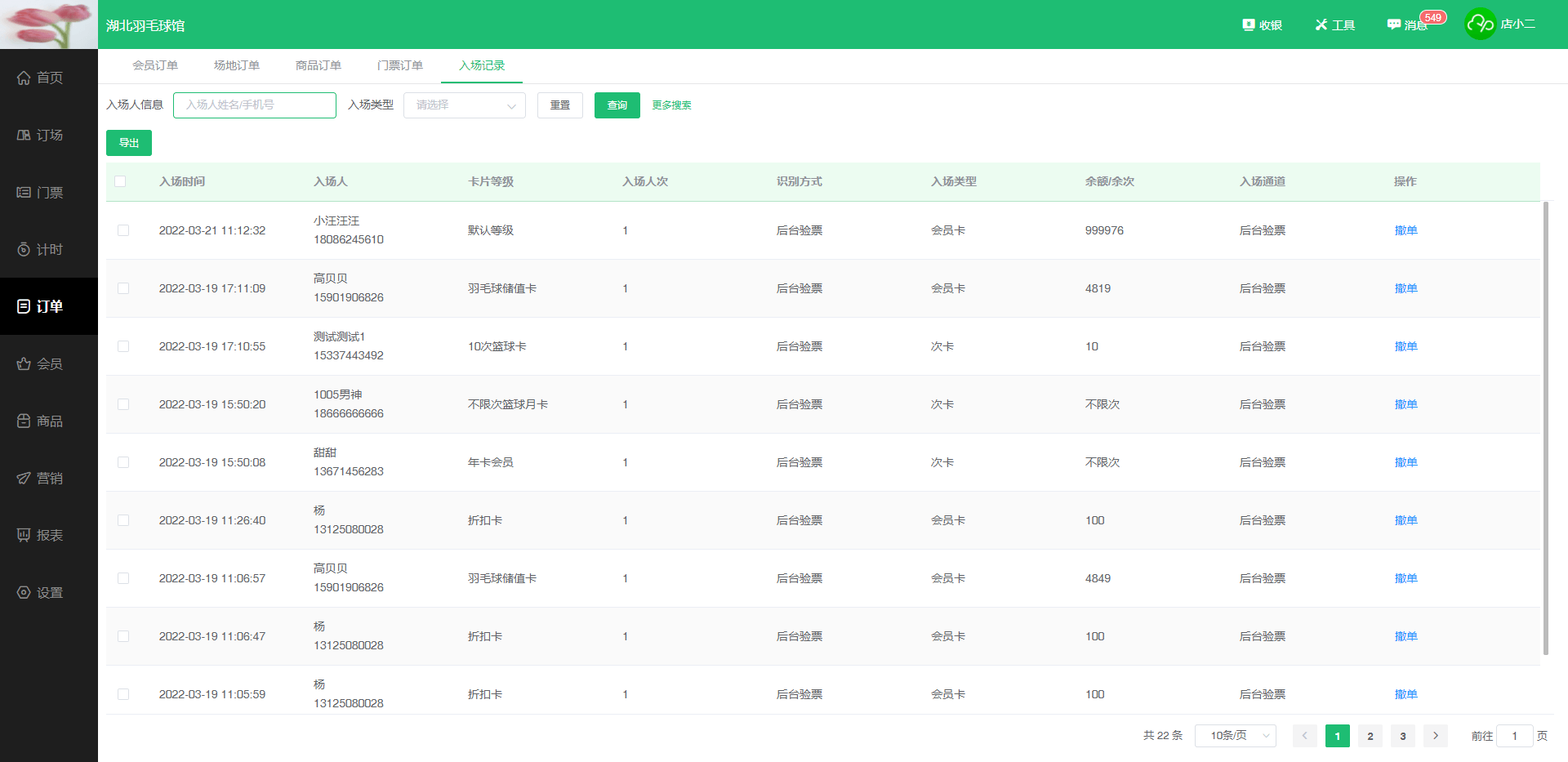The width and height of the screenshot is (1568, 762).
Task: Select the 门票 ticket icon in sidebar
Action: pyautogui.click(x=24, y=193)
